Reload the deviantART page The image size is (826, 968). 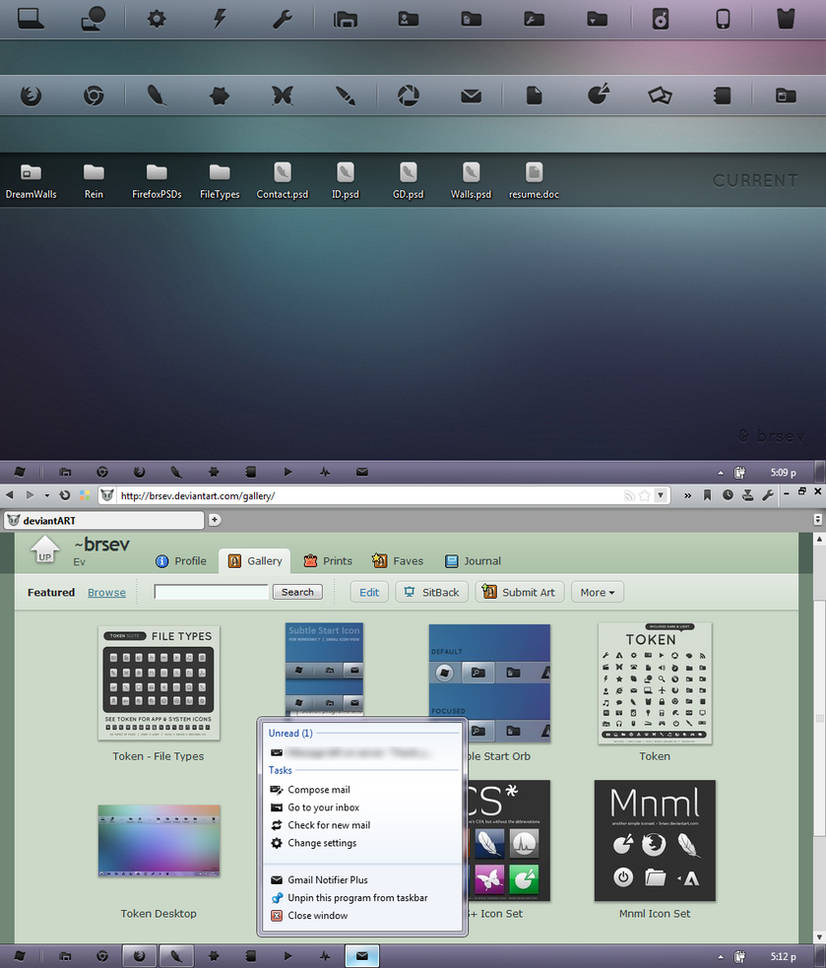(x=64, y=495)
